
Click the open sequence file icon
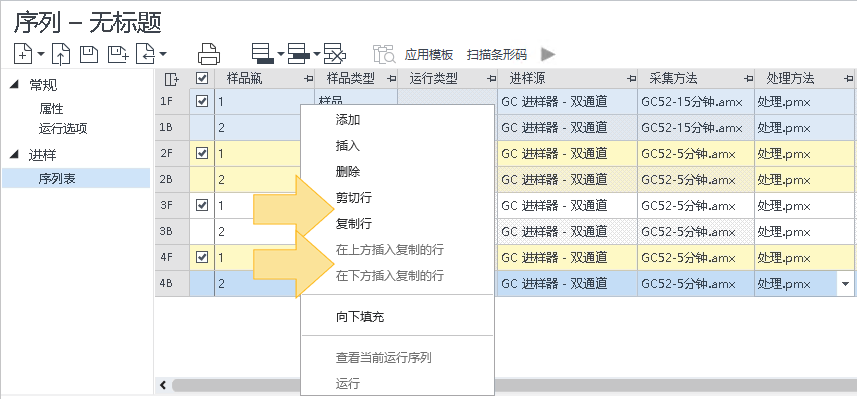[61, 54]
